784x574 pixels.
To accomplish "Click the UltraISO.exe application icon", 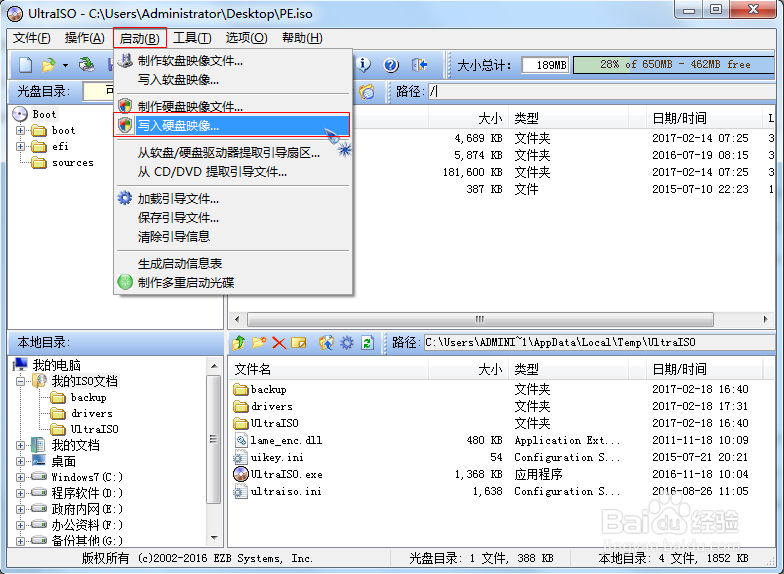I will (x=241, y=474).
